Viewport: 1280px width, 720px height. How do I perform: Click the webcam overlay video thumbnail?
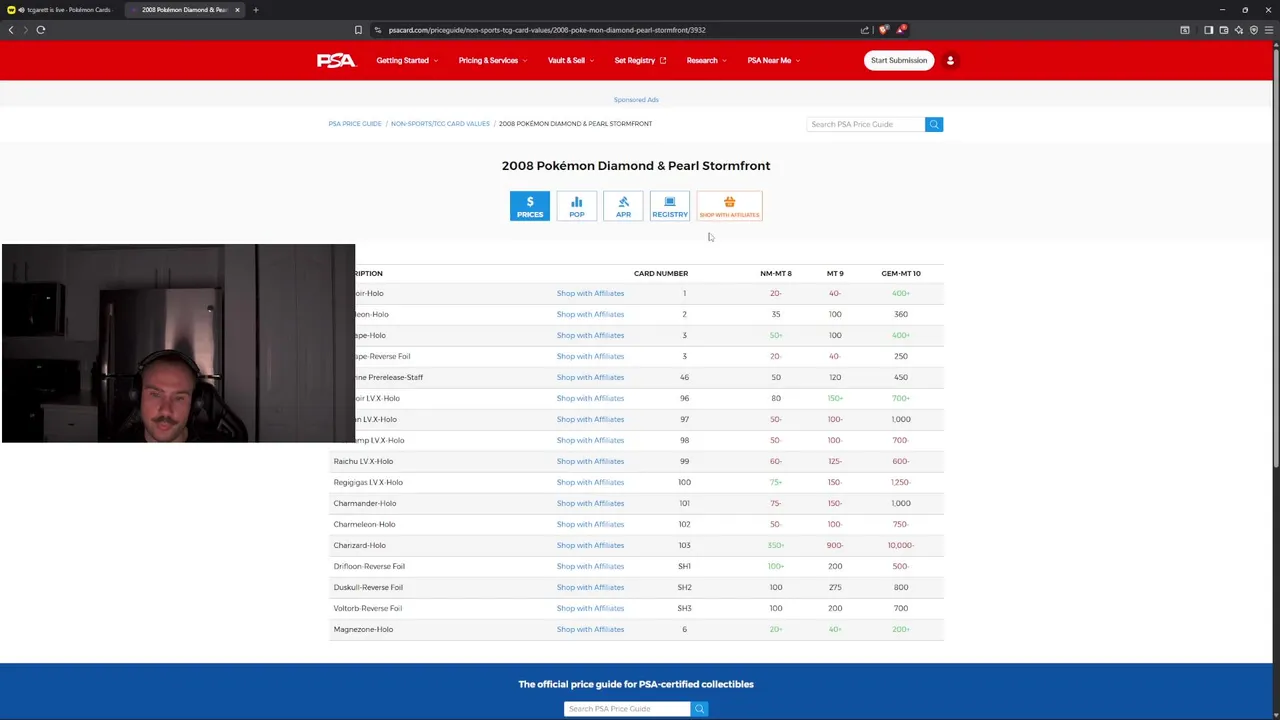pyautogui.click(x=178, y=343)
